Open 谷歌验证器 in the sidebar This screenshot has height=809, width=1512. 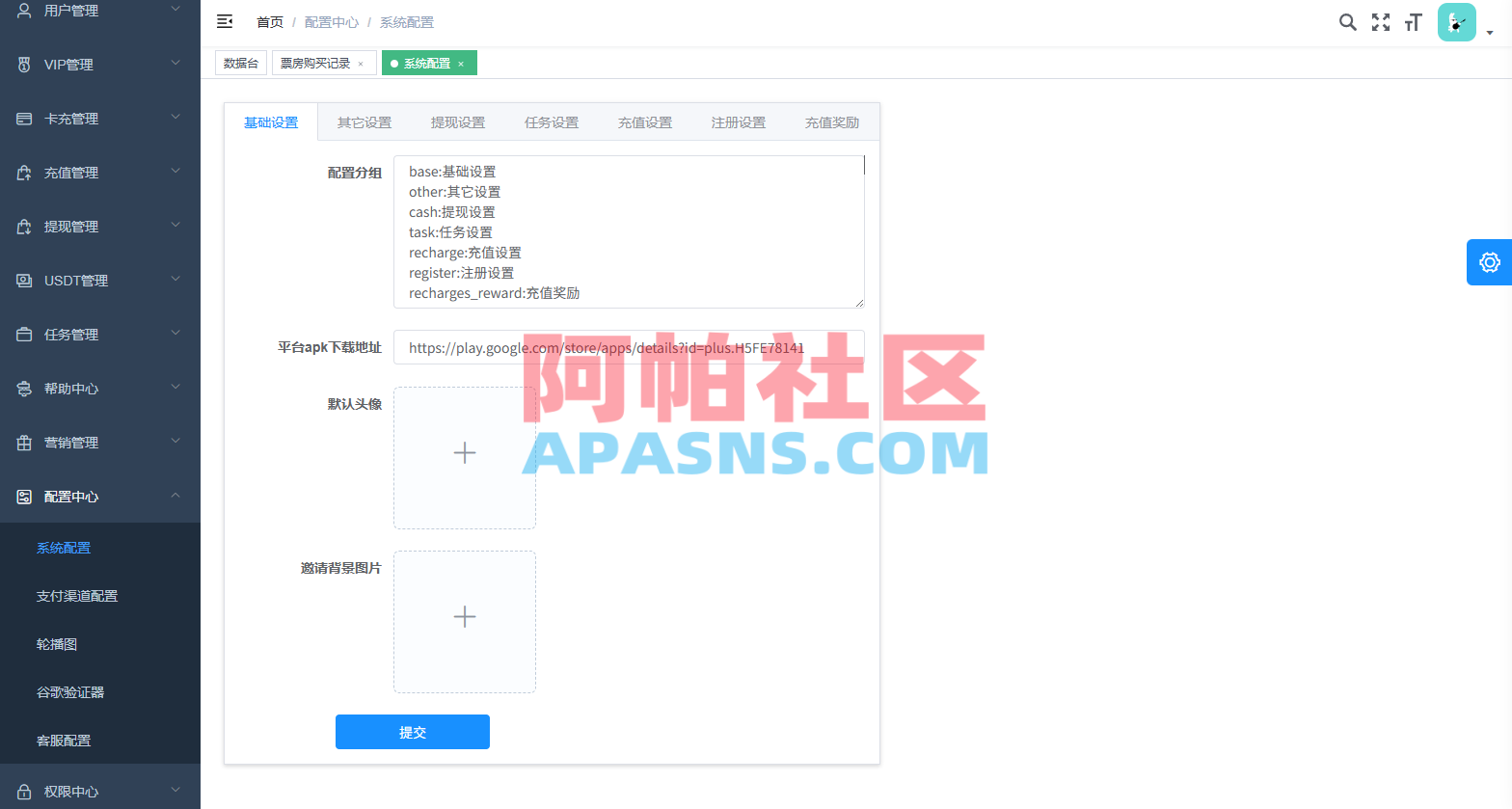(70, 692)
